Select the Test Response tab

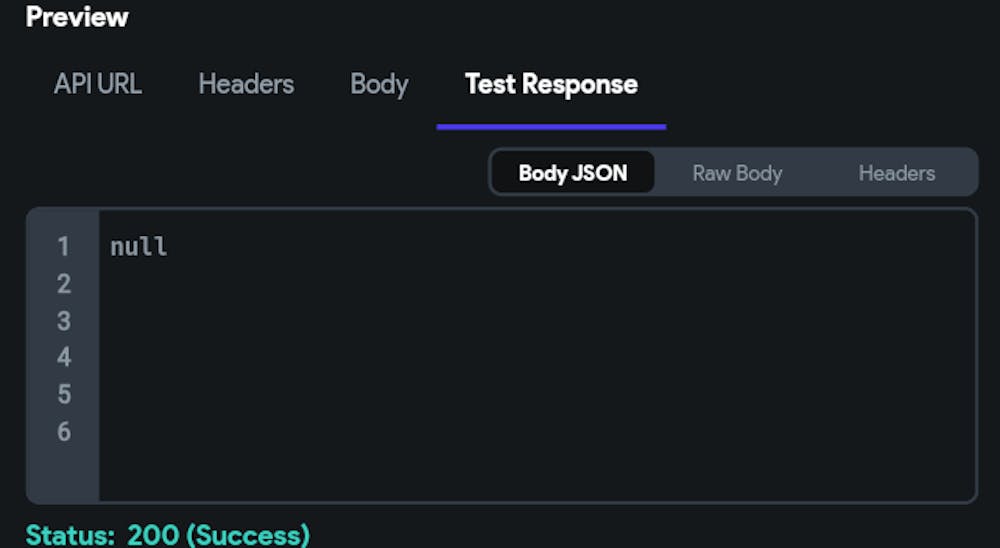point(551,84)
